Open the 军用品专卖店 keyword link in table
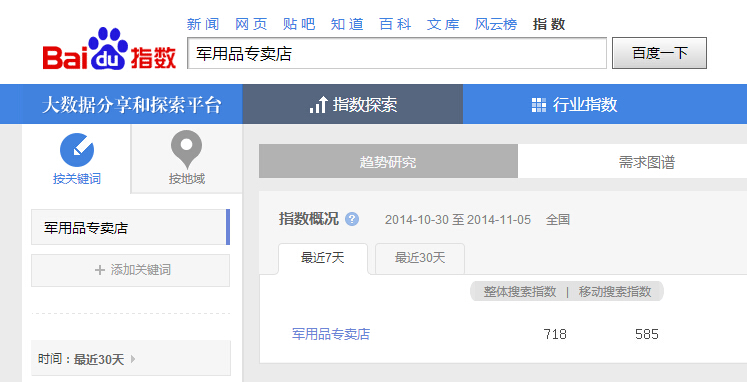The image size is (747, 382). click(x=331, y=334)
